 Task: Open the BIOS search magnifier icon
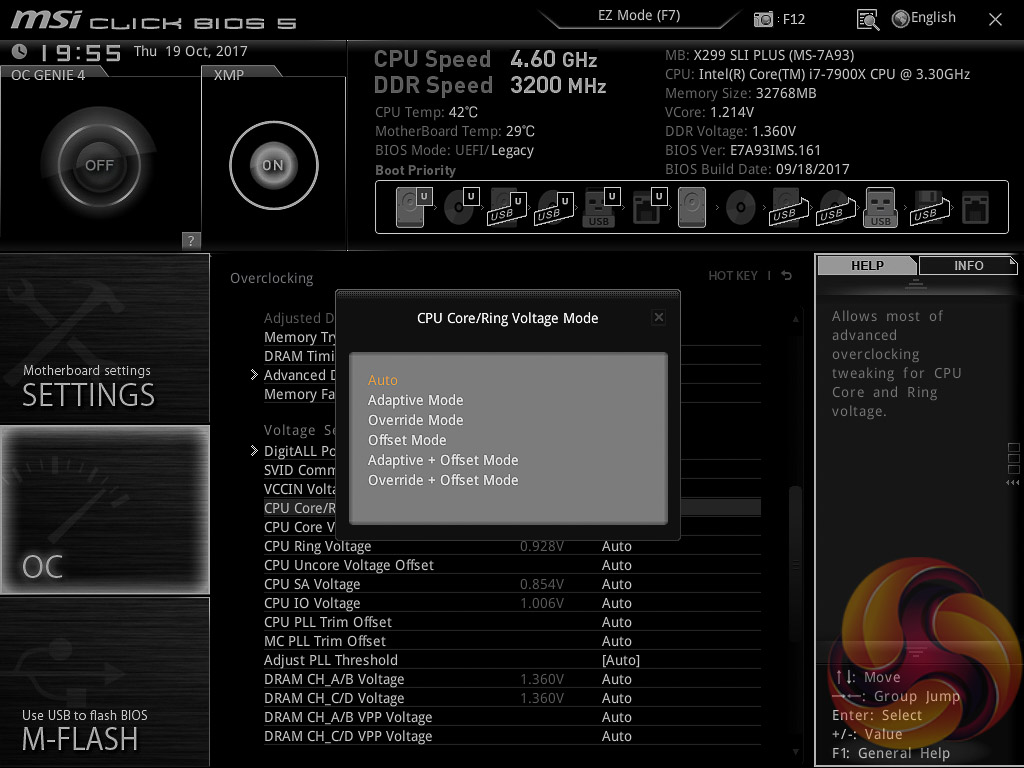[x=867, y=20]
